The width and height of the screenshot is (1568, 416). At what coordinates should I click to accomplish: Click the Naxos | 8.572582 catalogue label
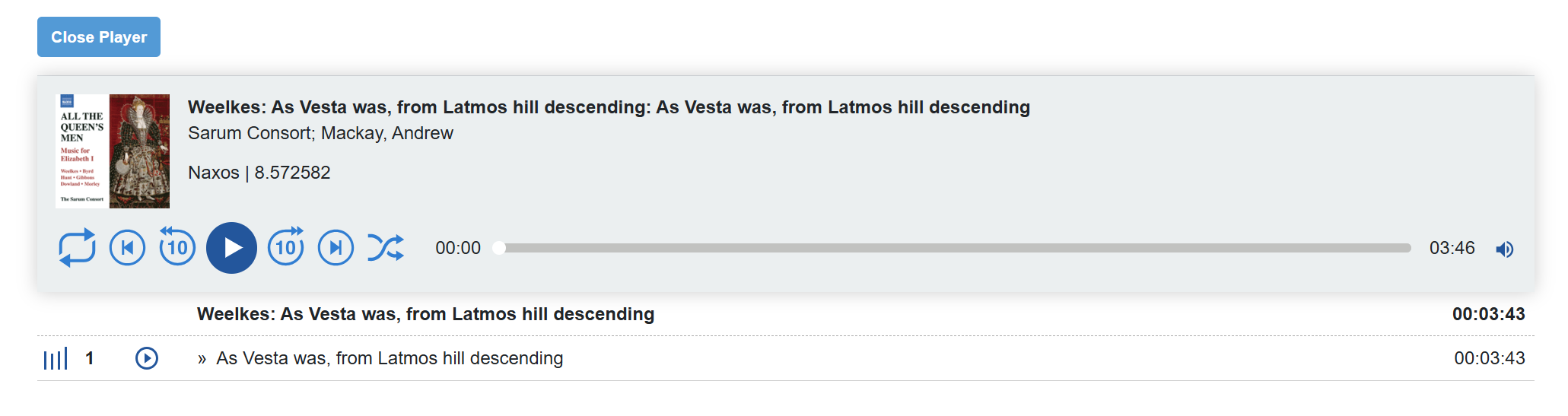click(x=259, y=173)
